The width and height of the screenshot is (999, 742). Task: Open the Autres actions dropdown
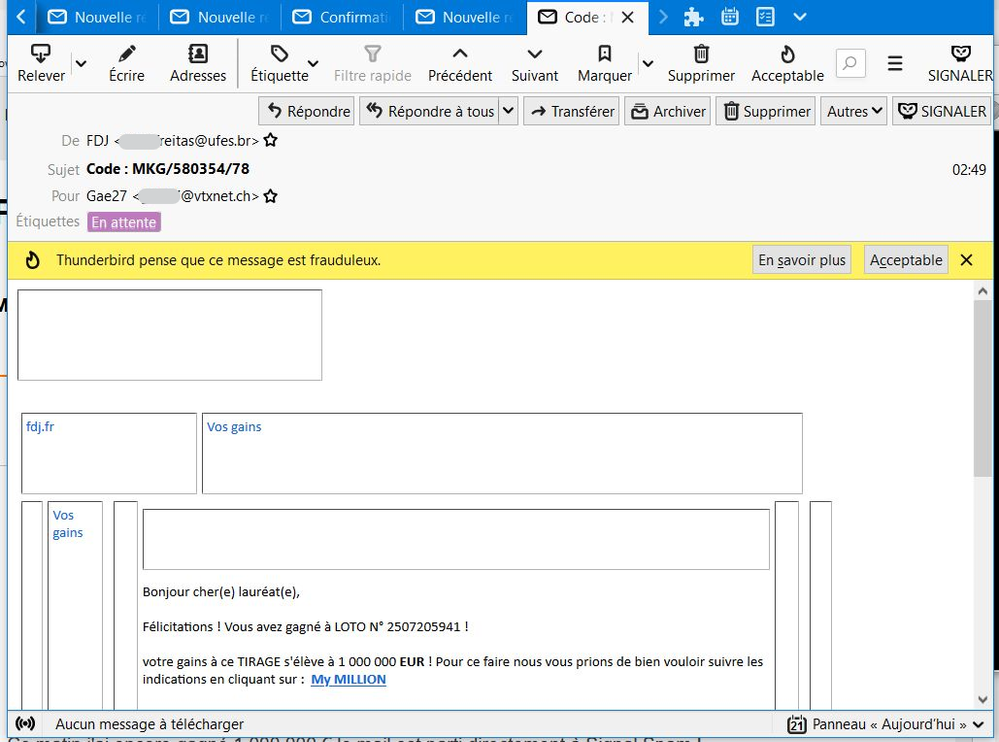tap(854, 111)
